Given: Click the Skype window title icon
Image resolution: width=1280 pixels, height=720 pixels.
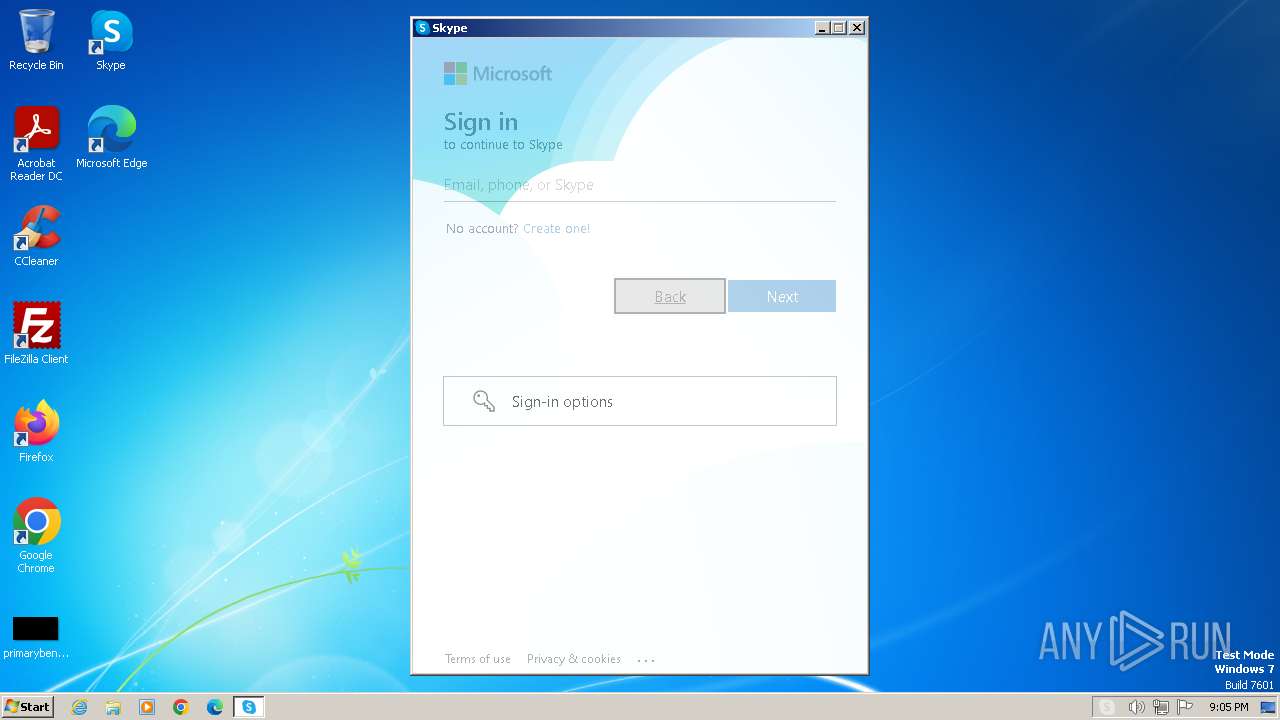Looking at the screenshot, I should 422,28.
